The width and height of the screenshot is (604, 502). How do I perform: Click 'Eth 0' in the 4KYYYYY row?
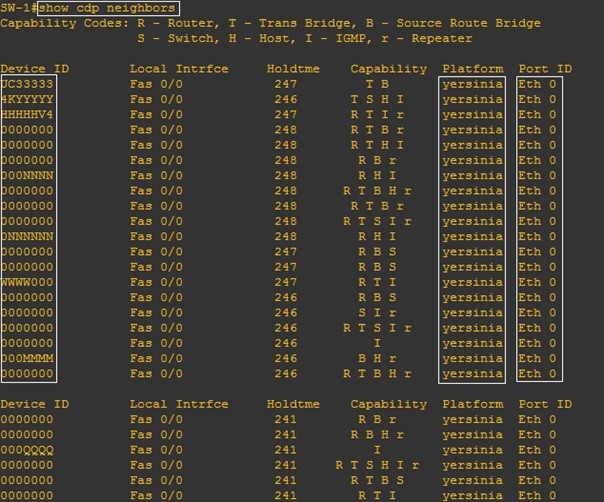pyautogui.click(x=537, y=99)
